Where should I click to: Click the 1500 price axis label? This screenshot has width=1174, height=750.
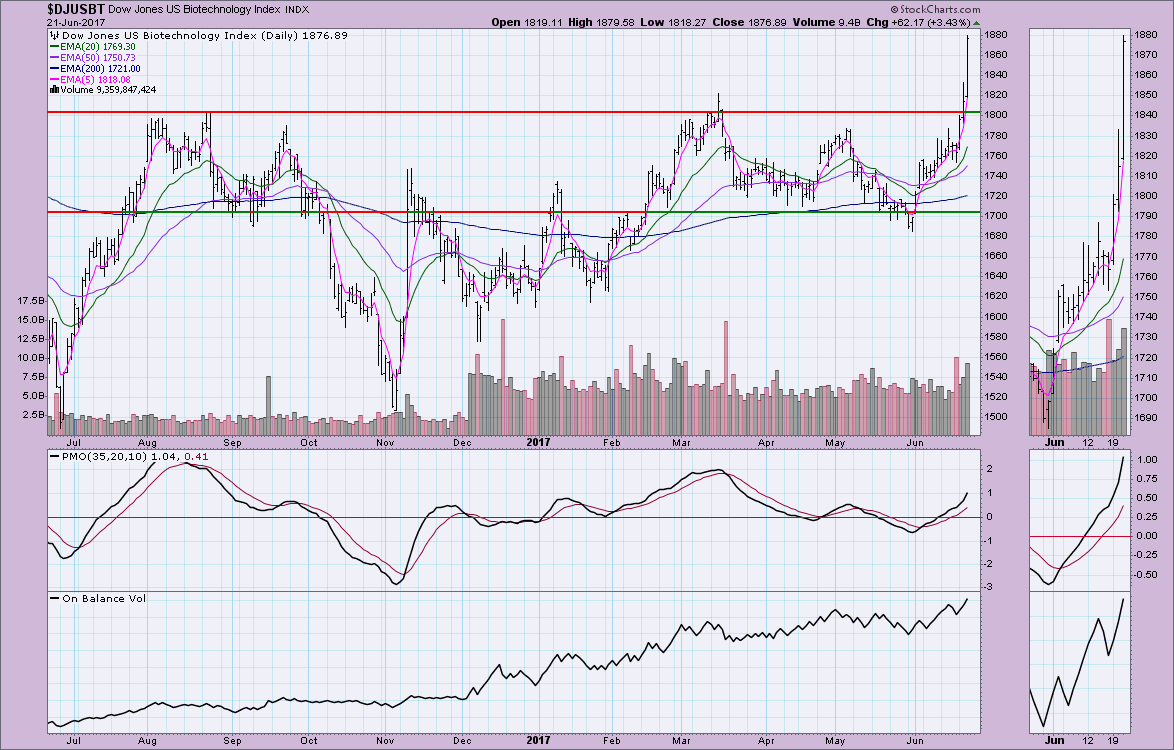pos(995,417)
